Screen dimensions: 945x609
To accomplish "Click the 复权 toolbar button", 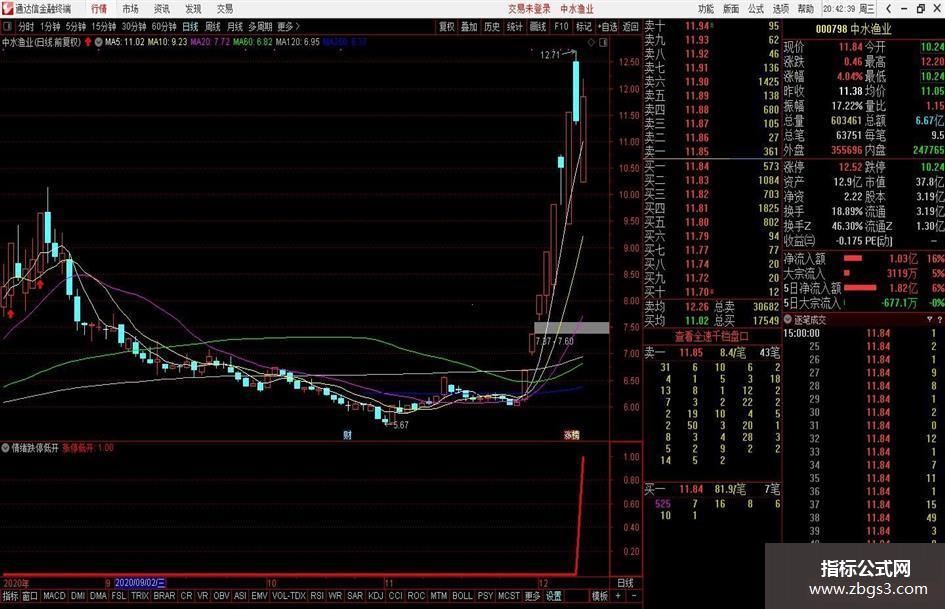I will [x=447, y=27].
